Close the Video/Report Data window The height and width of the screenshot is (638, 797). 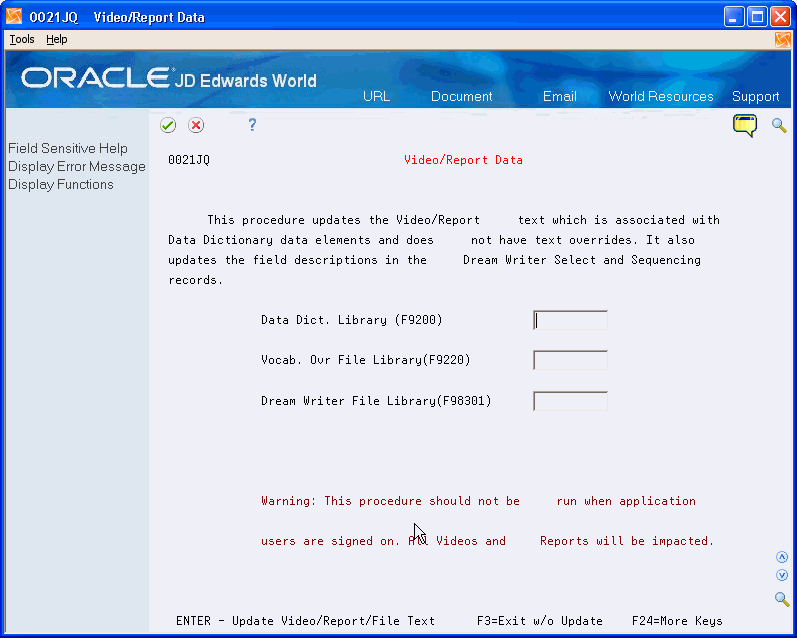click(780, 17)
